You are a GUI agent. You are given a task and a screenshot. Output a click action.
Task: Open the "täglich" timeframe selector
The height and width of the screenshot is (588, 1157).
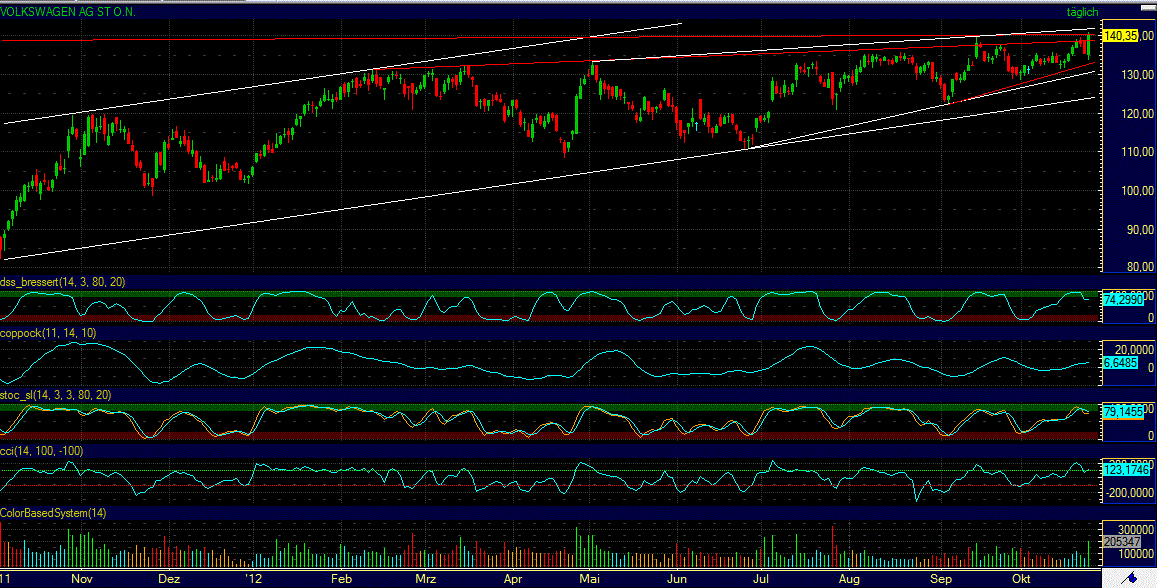click(x=1085, y=12)
